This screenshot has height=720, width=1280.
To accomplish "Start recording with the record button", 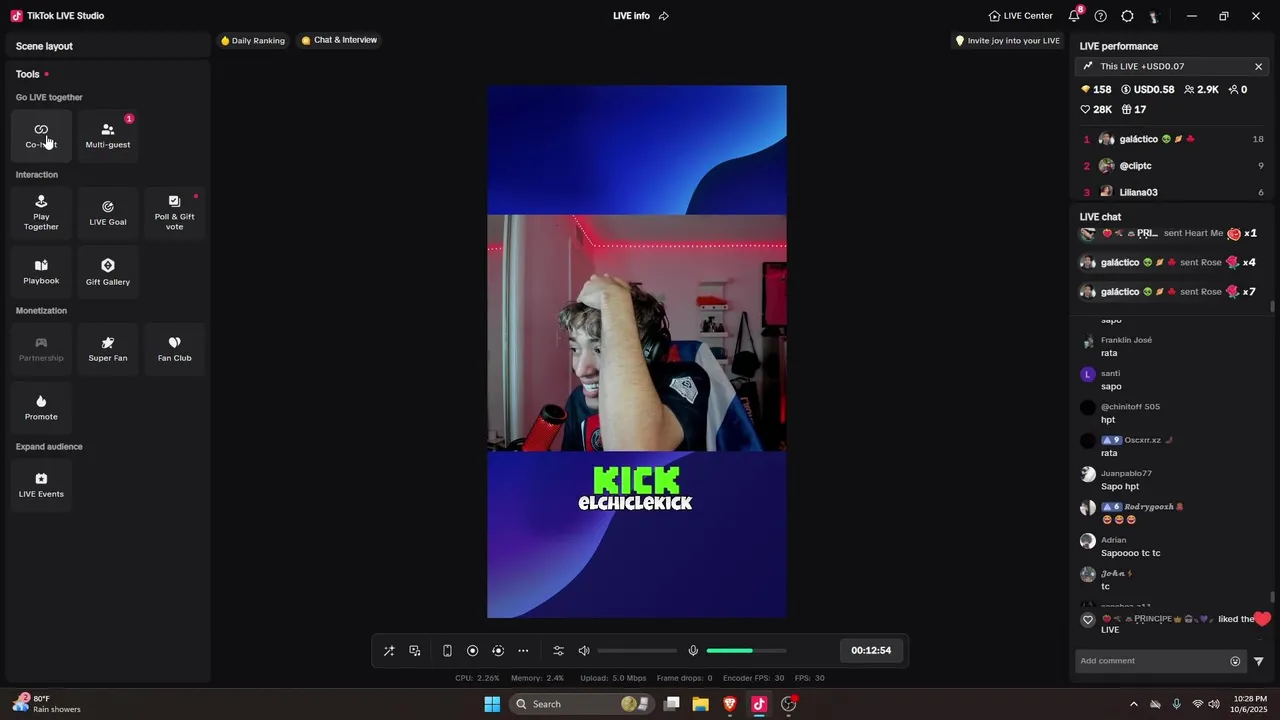I will (473, 651).
